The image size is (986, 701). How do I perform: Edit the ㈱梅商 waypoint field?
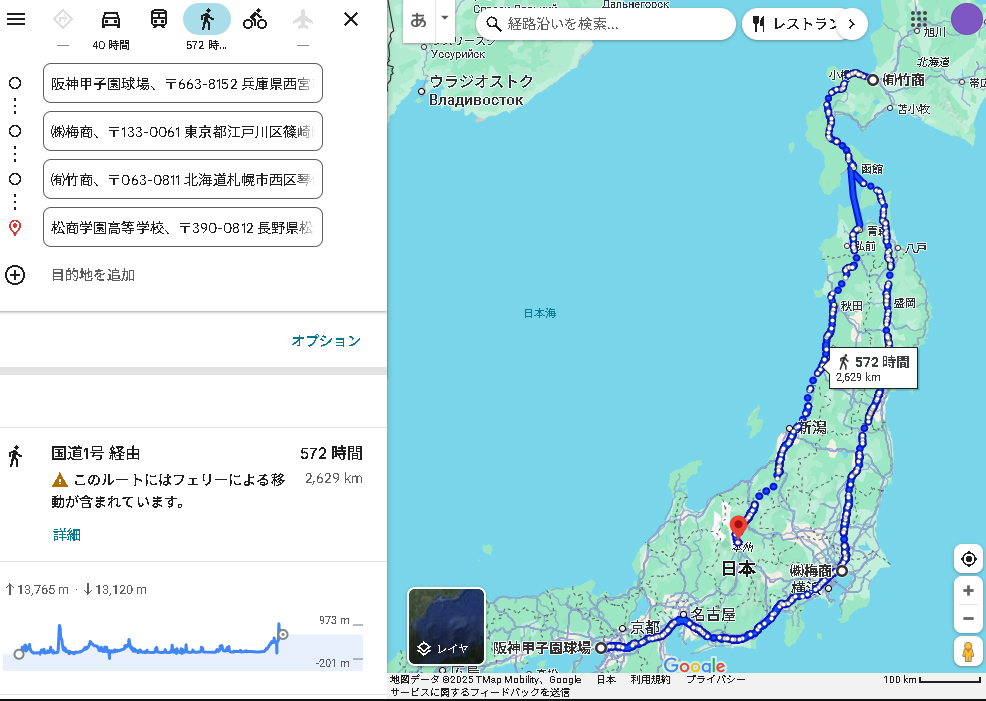click(x=183, y=131)
